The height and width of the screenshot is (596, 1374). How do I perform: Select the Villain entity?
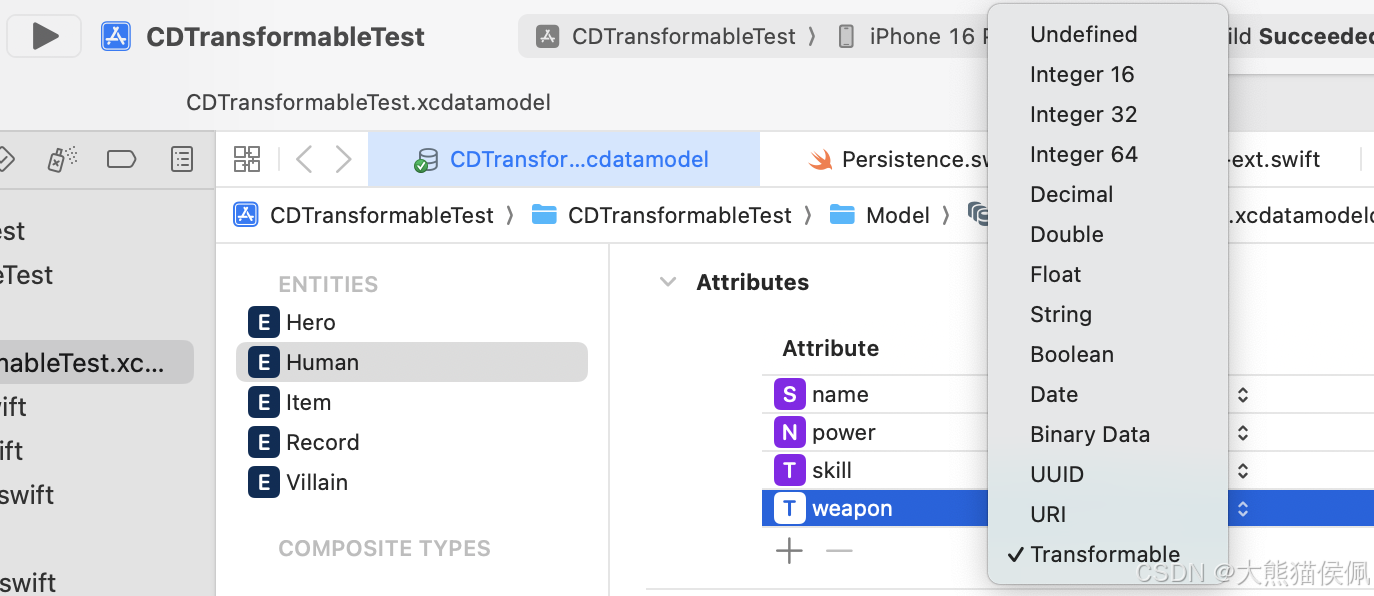316,482
